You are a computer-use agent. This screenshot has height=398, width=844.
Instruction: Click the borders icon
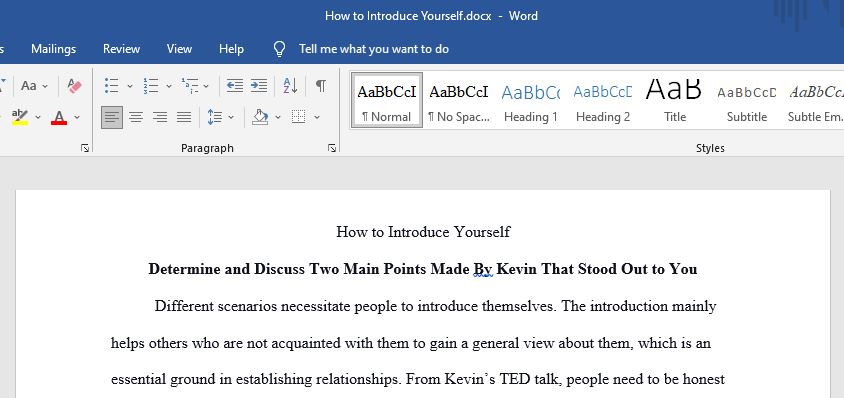click(x=299, y=117)
